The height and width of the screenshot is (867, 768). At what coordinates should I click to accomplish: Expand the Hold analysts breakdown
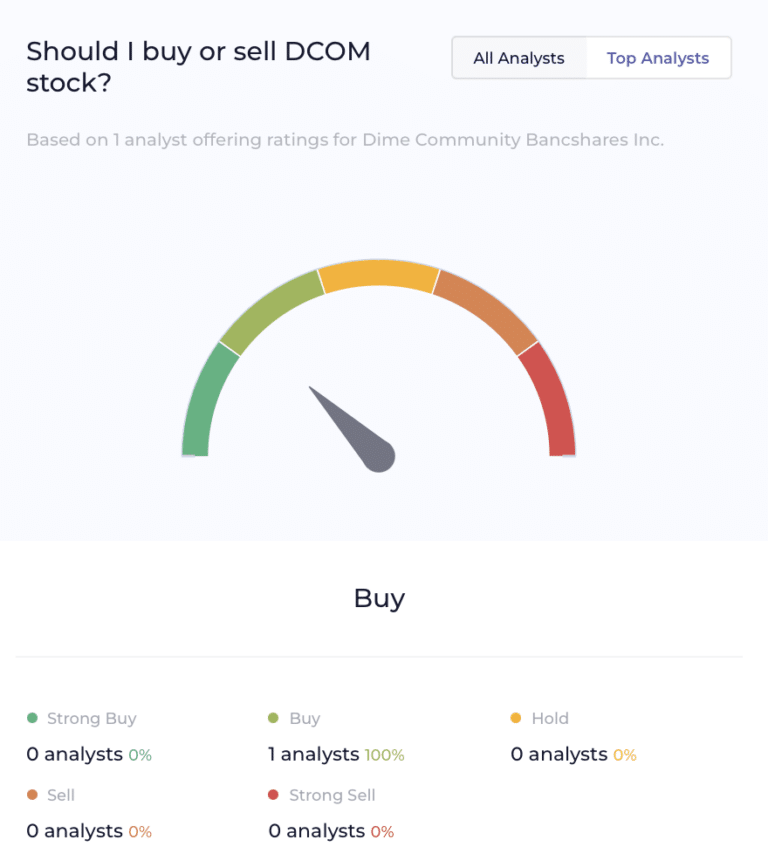[558, 754]
